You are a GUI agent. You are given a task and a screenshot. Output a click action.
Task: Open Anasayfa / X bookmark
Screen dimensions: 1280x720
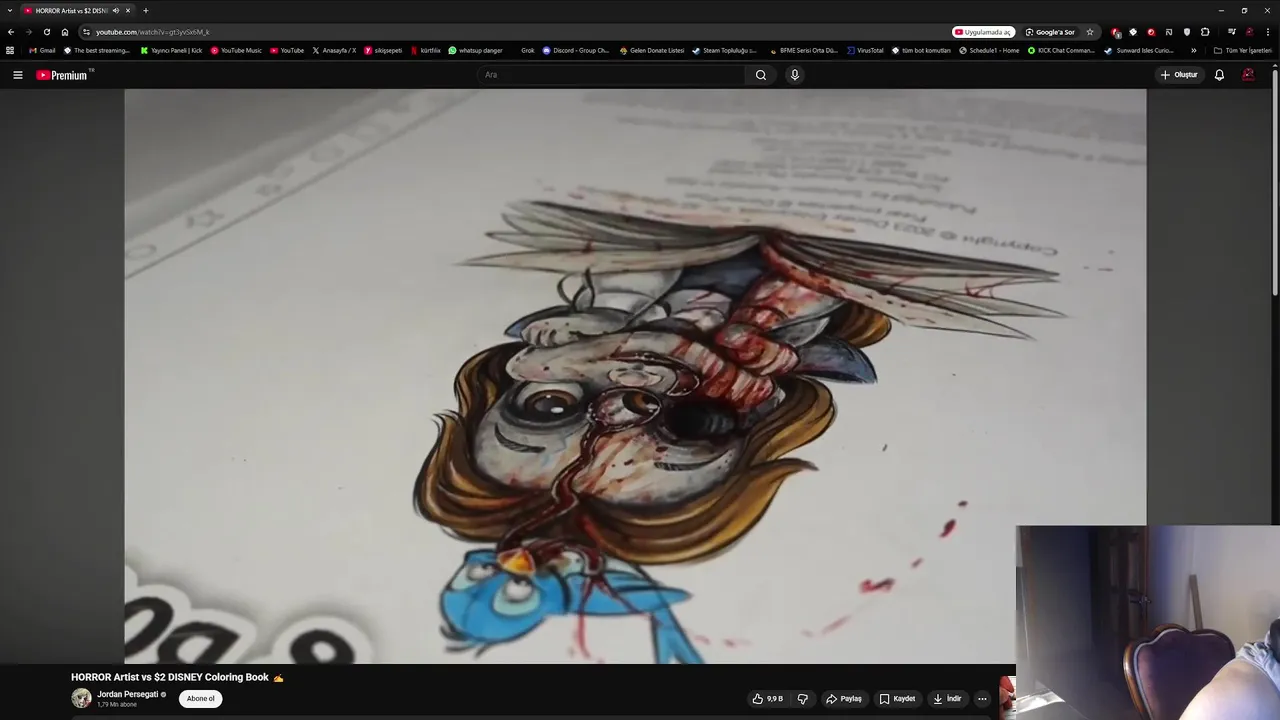334,50
